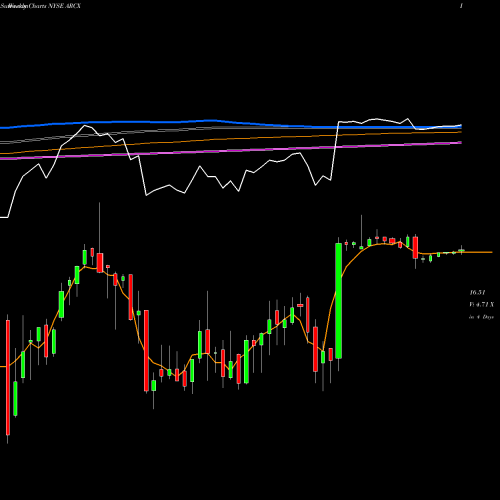Click the 'in 4 Days' text
Image resolution: width=500 pixels, height=500 pixels.
pyautogui.click(x=481, y=317)
